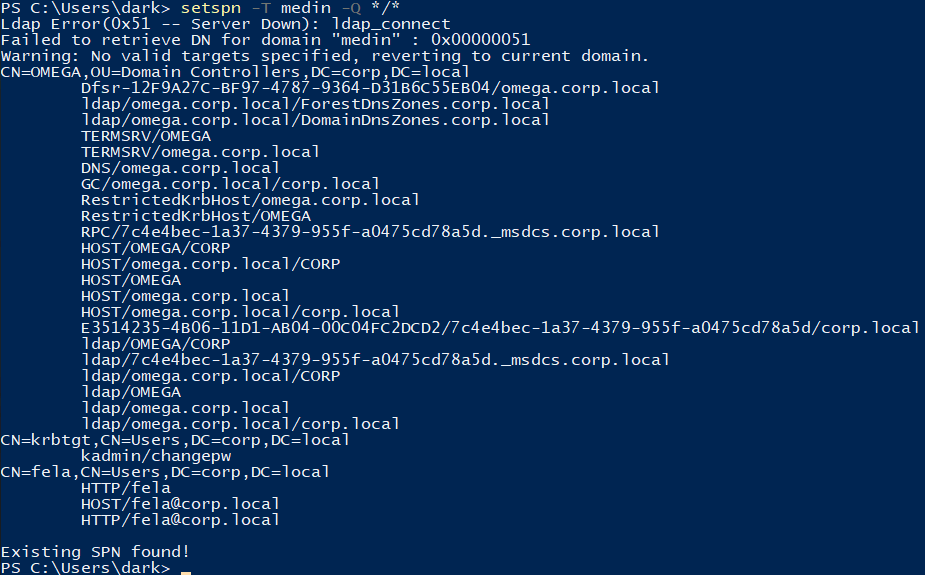Click the E3514235-4B06-11D1 SPN line
Viewport: 925px width, 575px height.
click(x=500, y=328)
